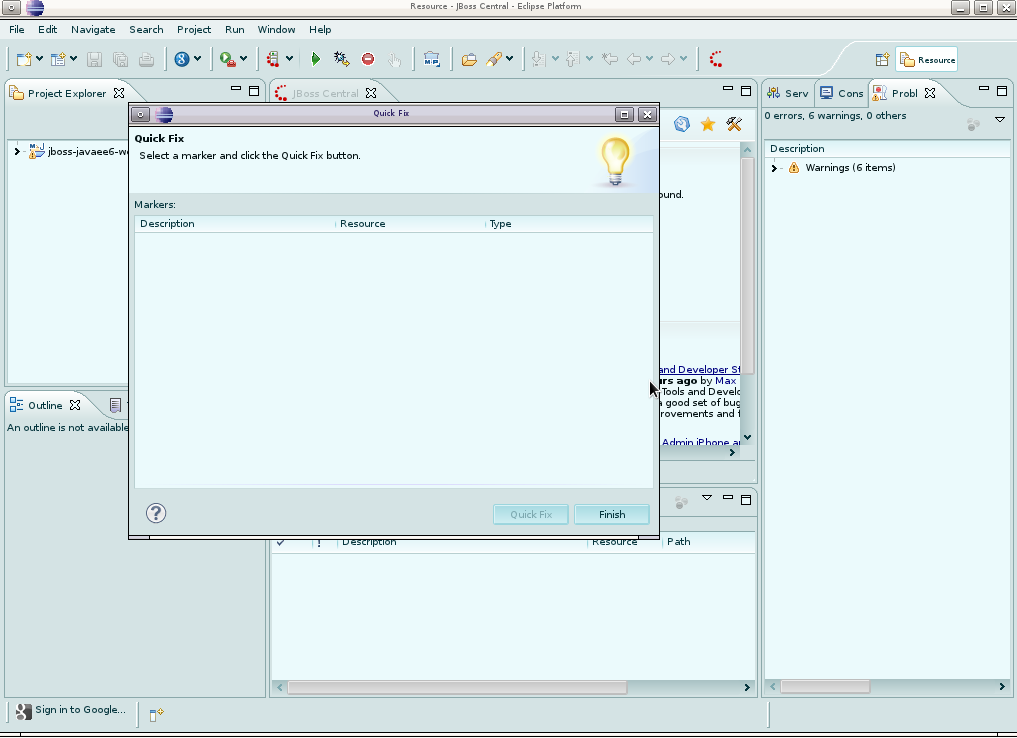Click the Debug bug icon in toolbar
This screenshot has height=738, width=1017.
(x=341, y=60)
